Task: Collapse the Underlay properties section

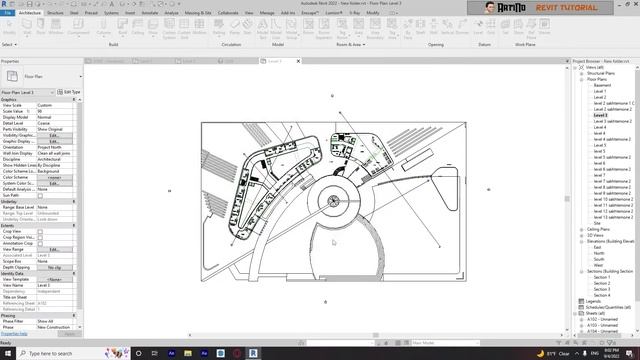Action: pyautogui.click(x=74, y=202)
